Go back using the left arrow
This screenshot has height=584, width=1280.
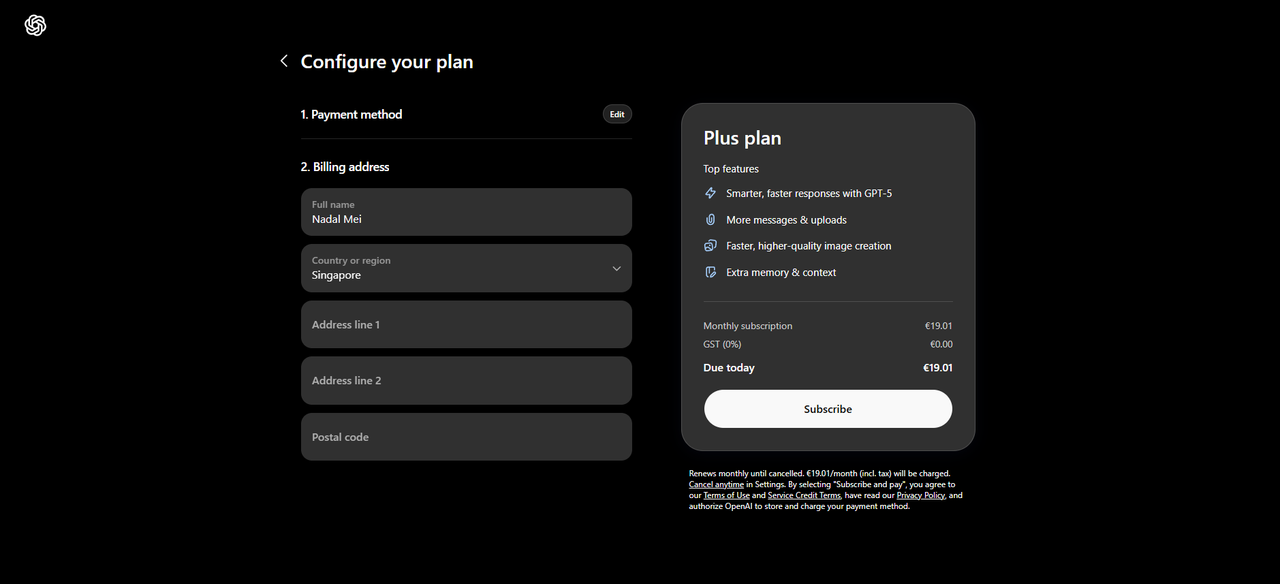[284, 61]
